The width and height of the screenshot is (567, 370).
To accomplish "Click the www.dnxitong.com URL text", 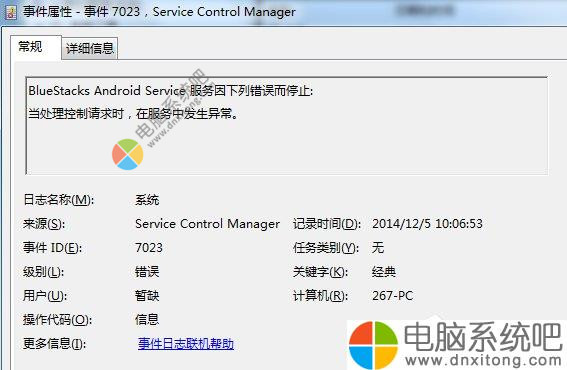I will [483, 360].
